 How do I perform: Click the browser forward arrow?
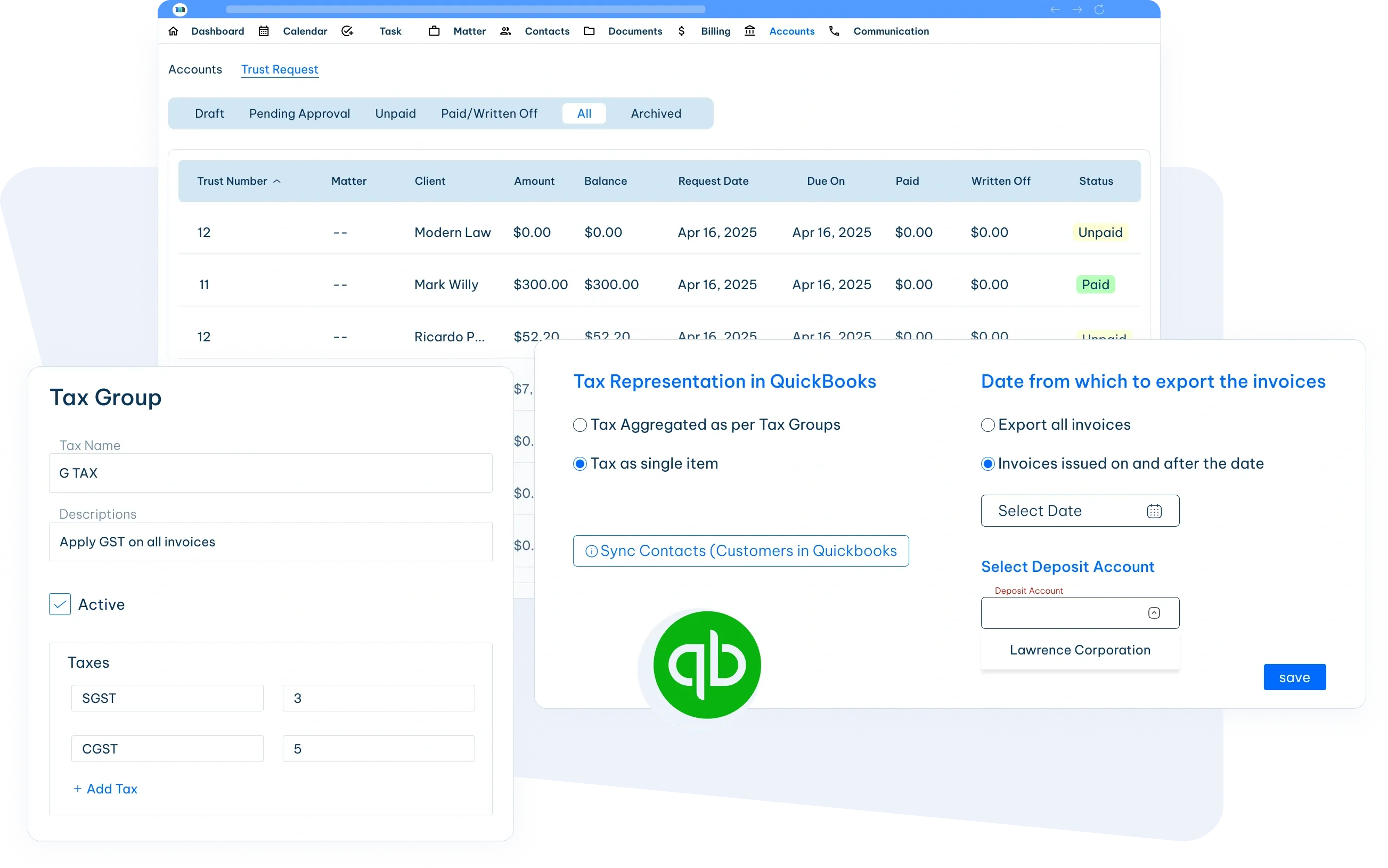(x=1077, y=9)
